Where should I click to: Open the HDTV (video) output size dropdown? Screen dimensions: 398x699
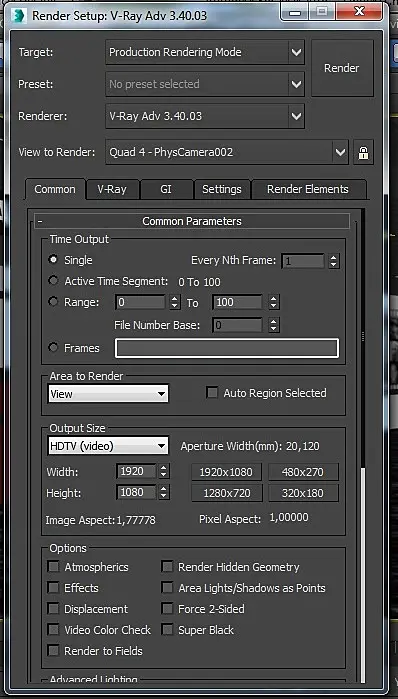coord(108,446)
